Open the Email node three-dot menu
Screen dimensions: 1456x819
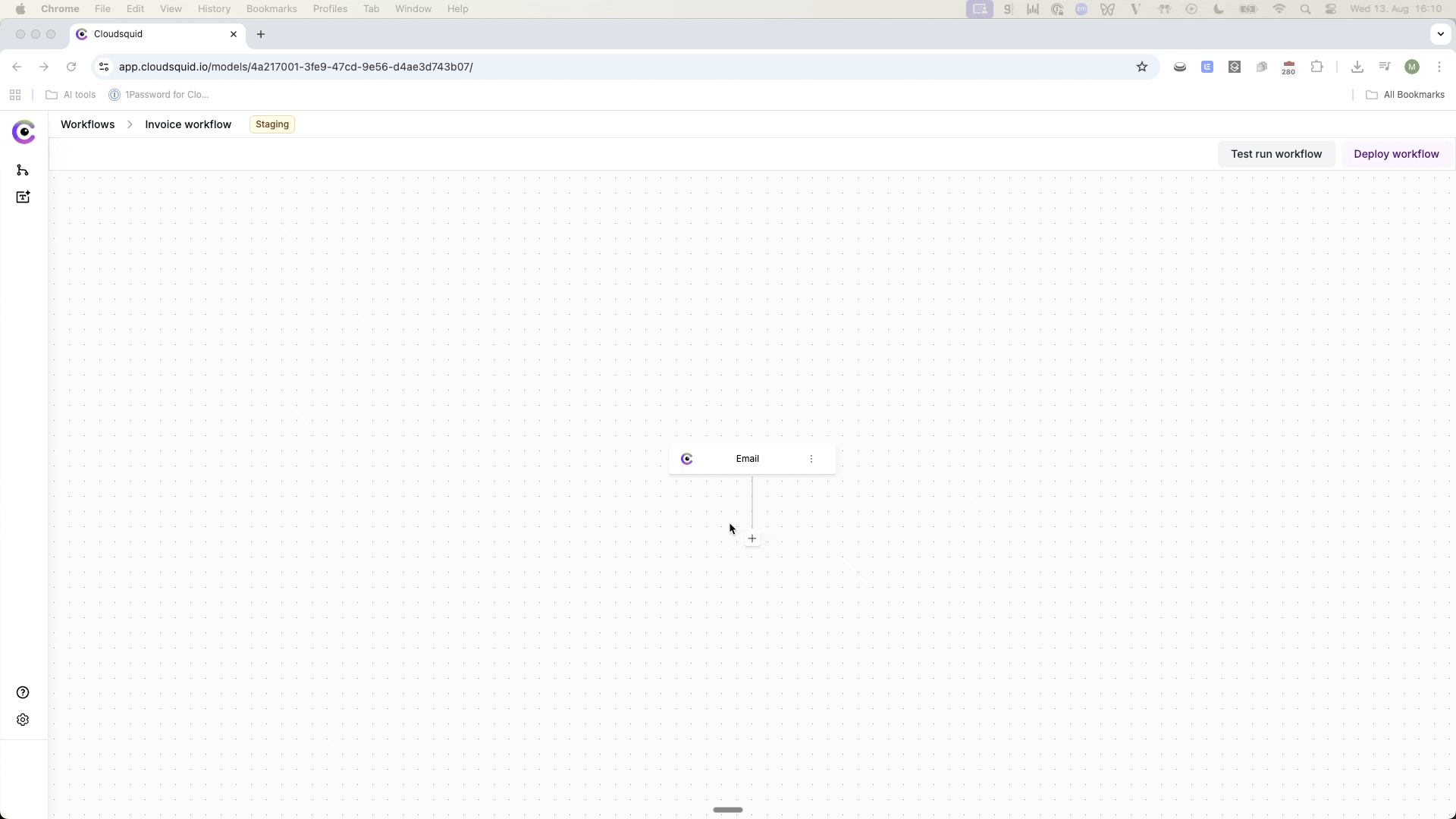811,459
